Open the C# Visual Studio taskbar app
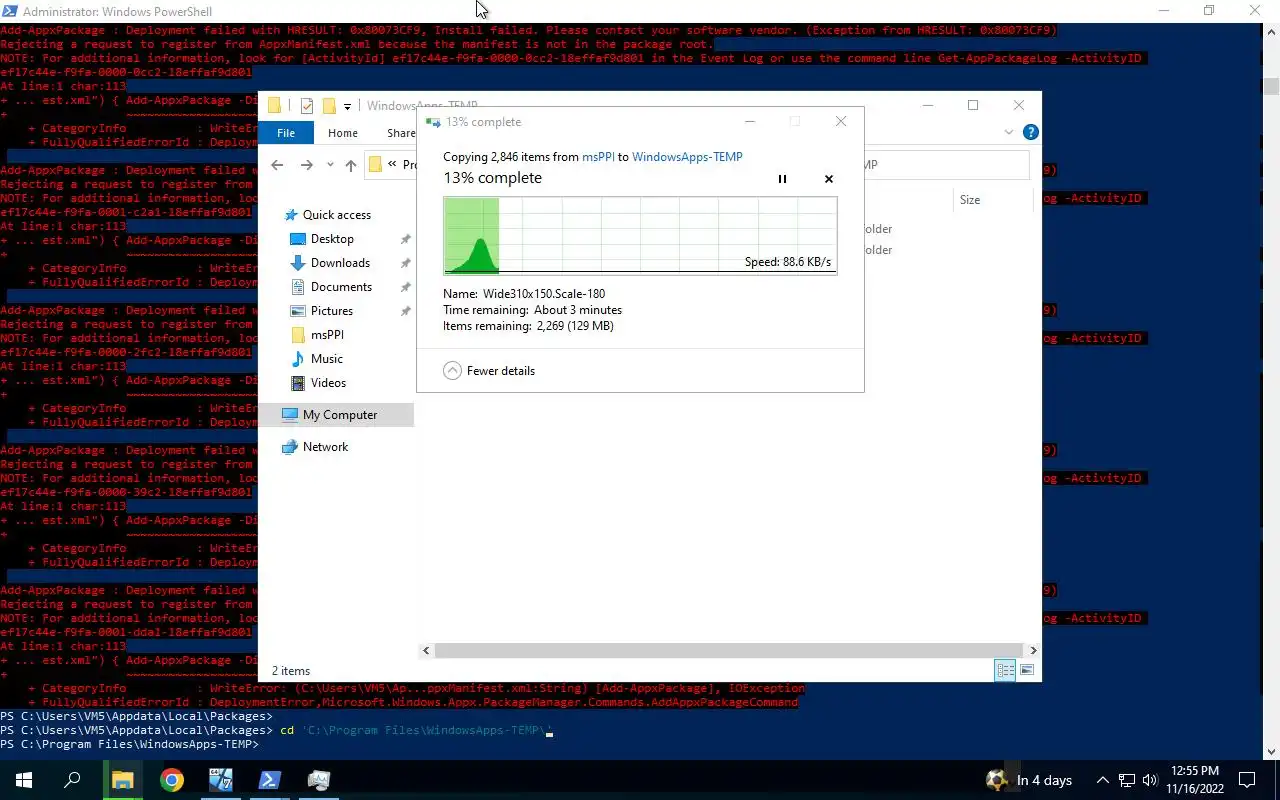1280x800 pixels. tap(221, 780)
